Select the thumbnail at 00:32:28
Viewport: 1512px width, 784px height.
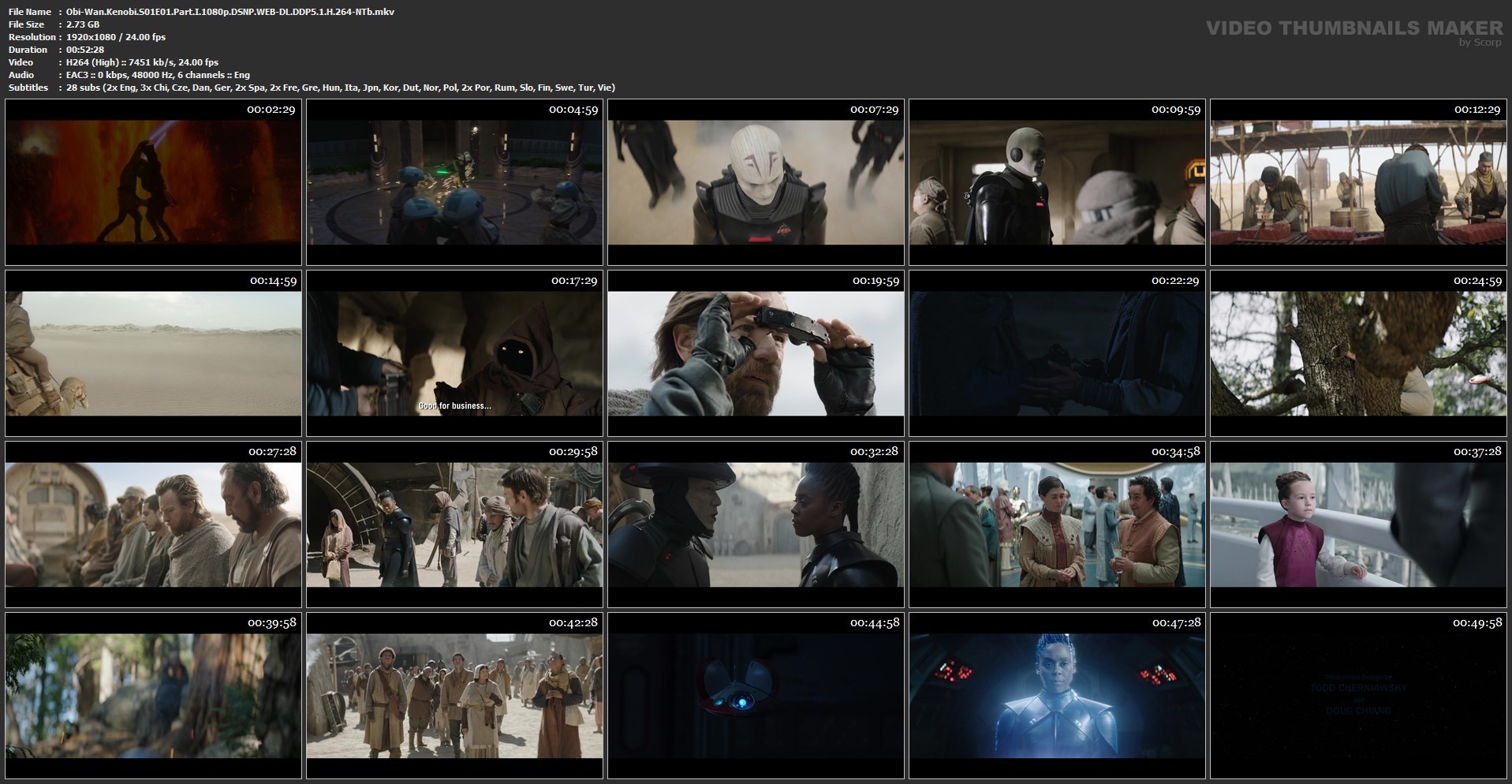(x=756, y=525)
